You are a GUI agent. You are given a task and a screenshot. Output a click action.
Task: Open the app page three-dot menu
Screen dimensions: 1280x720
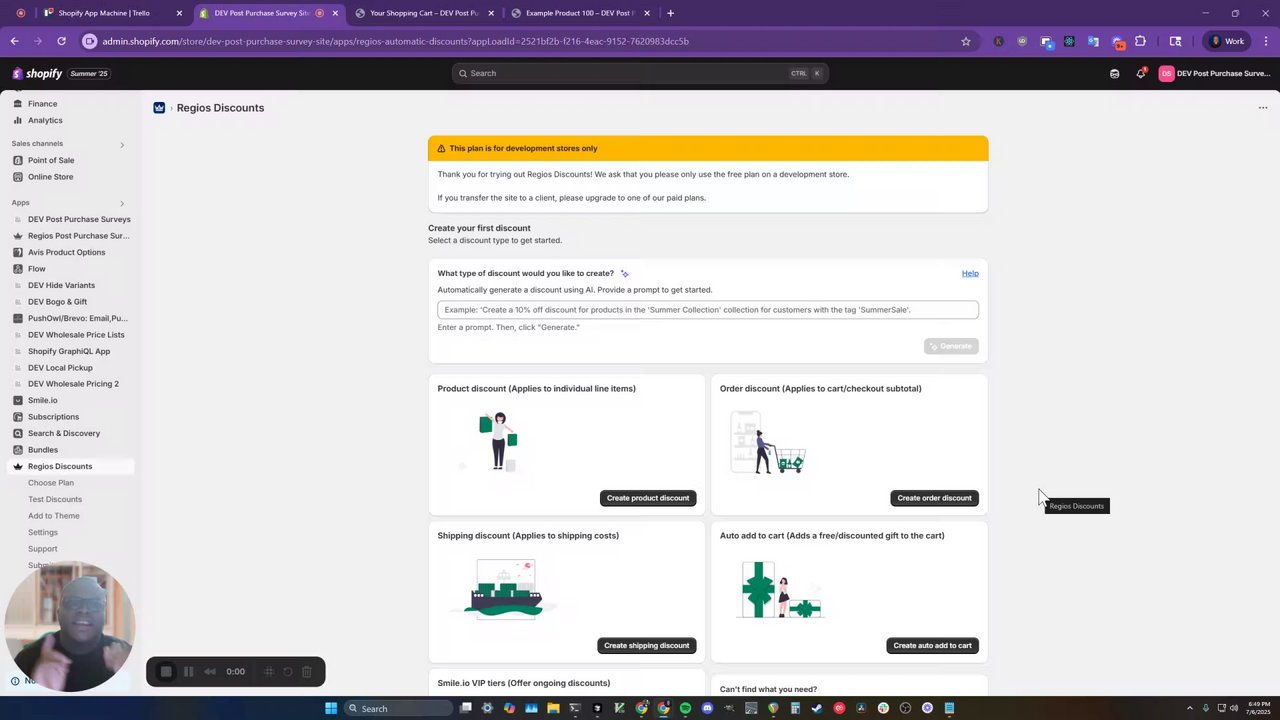(x=1263, y=108)
